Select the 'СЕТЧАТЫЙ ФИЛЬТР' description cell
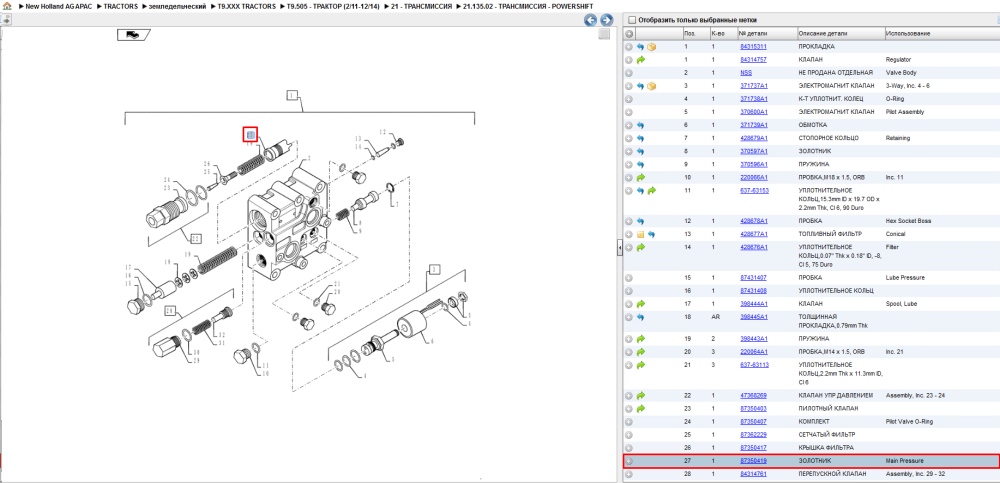This screenshot has width=1000, height=483. 827,435
